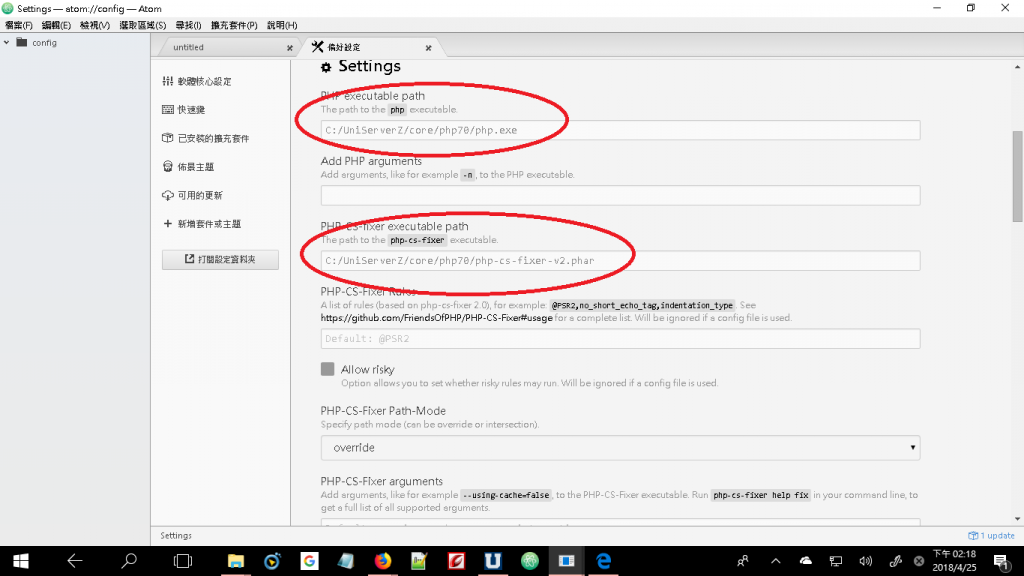
Task: Click the PHP-CS-Fixer Rules input field
Action: (620, 338)
